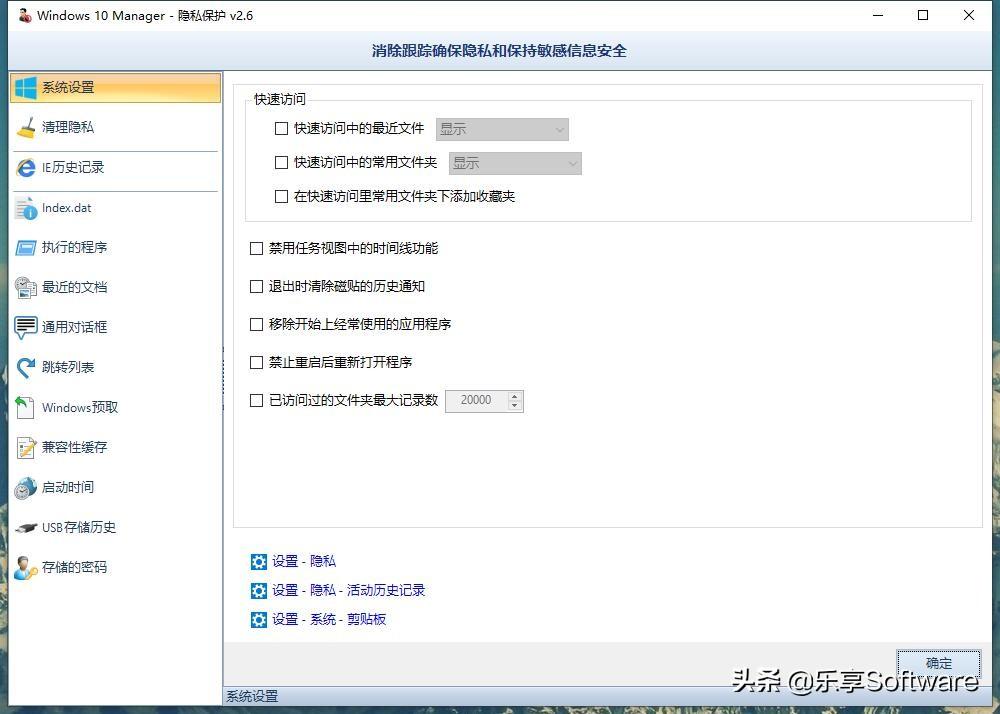Click the user key icon for 存储的密码

pos(26,567)
